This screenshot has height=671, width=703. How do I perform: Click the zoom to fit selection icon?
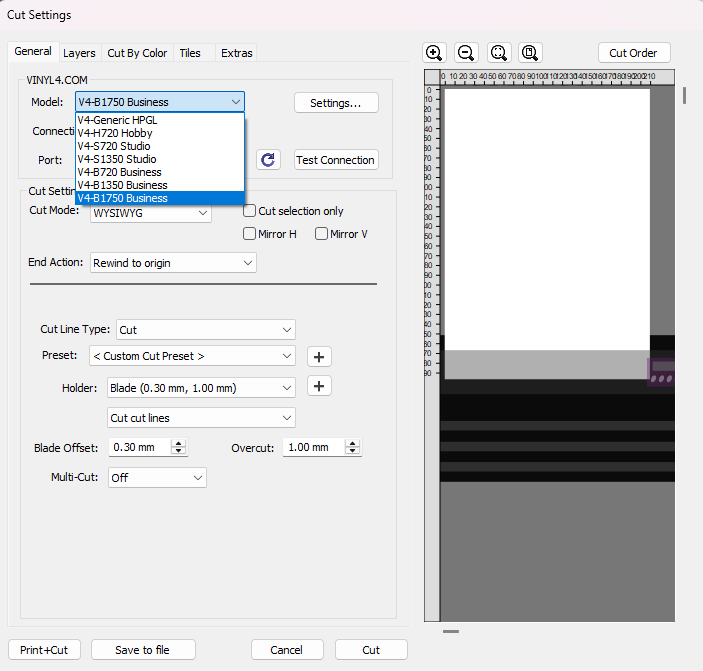[499, 53]
